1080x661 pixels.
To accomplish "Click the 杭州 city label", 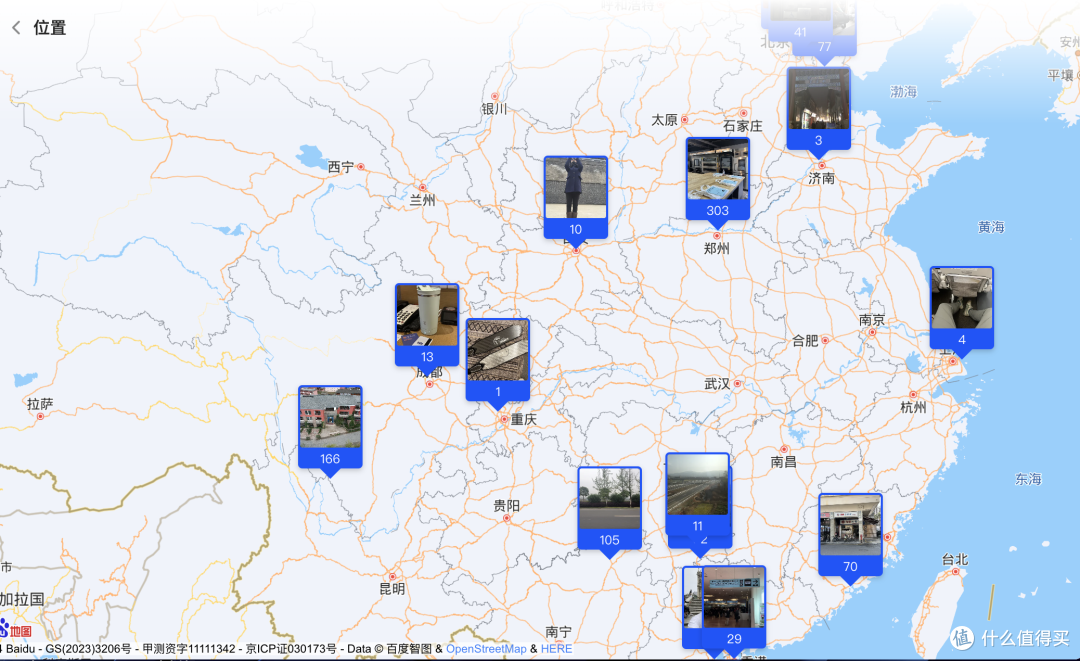I will 913,408.
